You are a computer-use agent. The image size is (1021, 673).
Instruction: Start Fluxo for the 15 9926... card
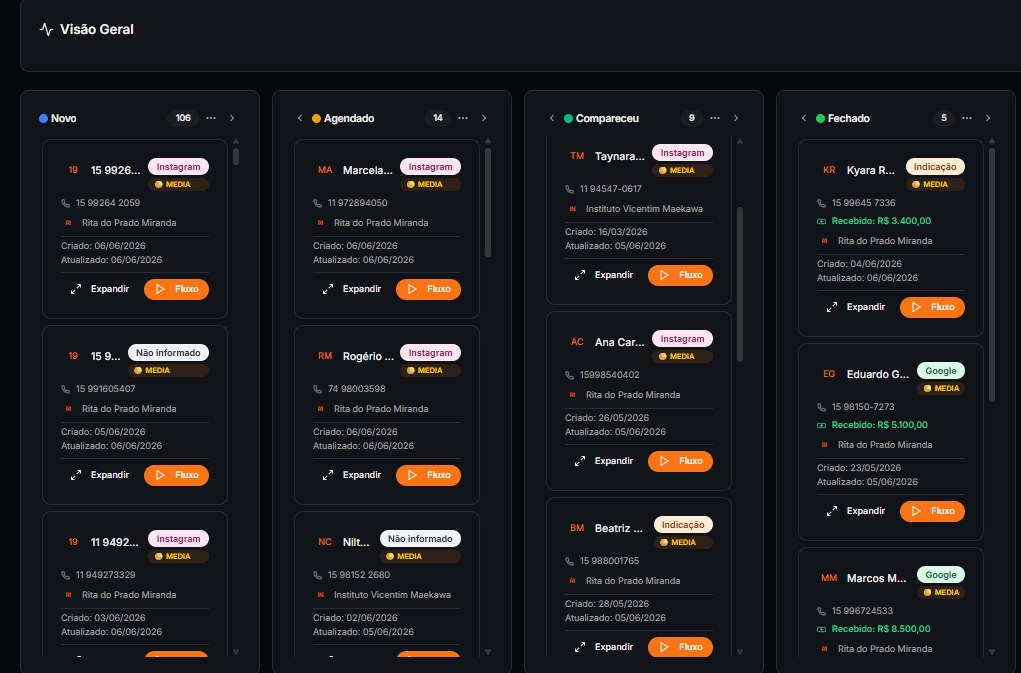[176, 289]
